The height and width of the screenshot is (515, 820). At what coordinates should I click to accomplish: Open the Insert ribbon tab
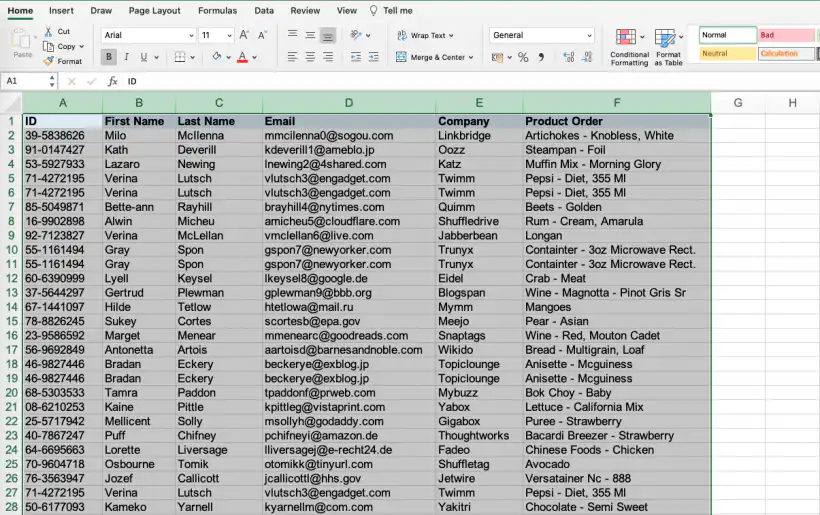61,10
